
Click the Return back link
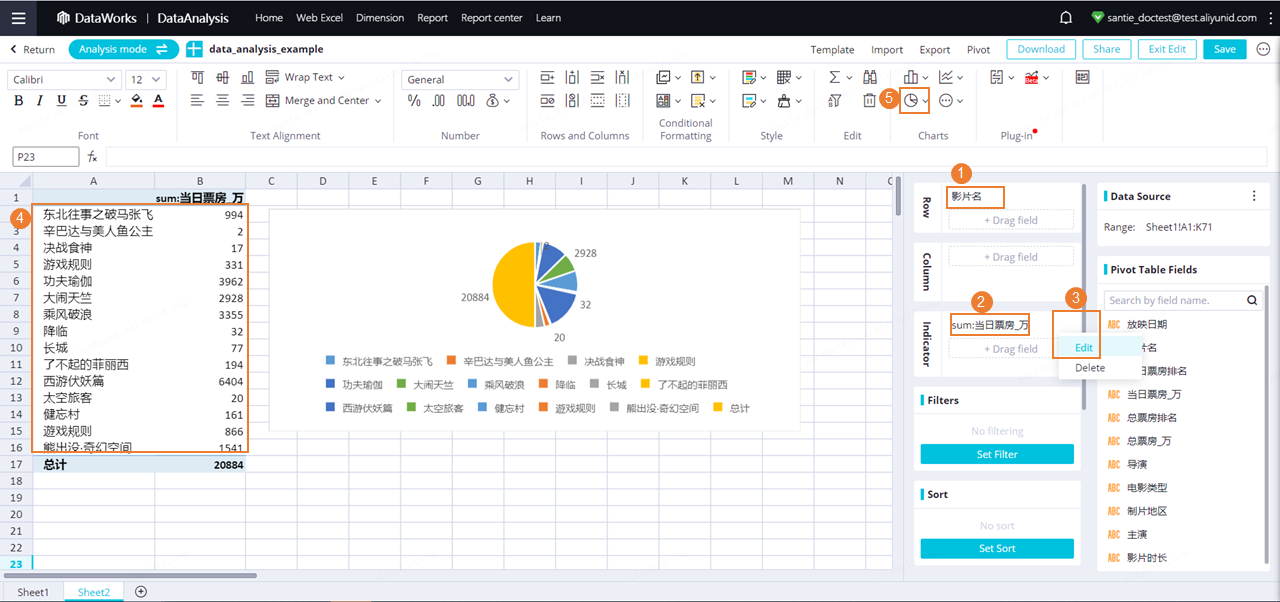pyautogui.click(x=32, y=49)
